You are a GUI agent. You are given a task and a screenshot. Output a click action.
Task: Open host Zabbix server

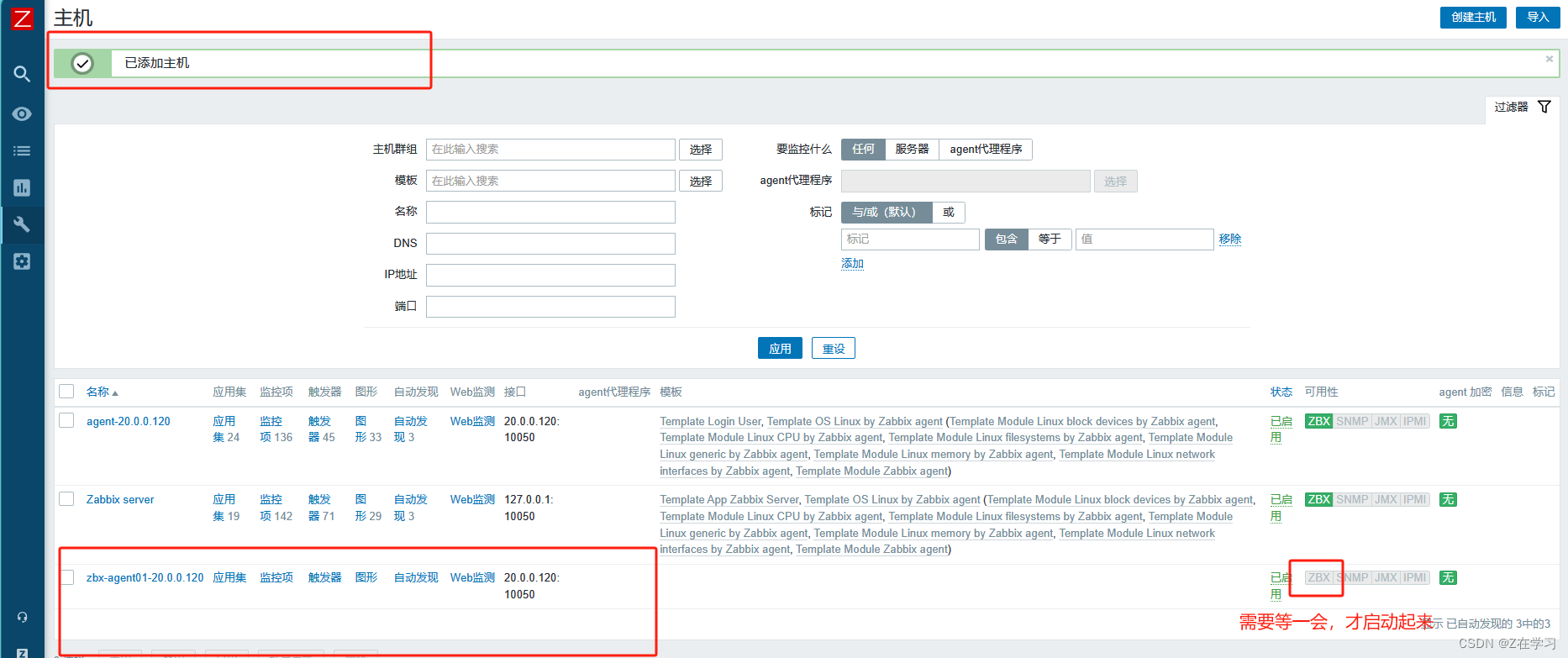(x=120, y=499)
